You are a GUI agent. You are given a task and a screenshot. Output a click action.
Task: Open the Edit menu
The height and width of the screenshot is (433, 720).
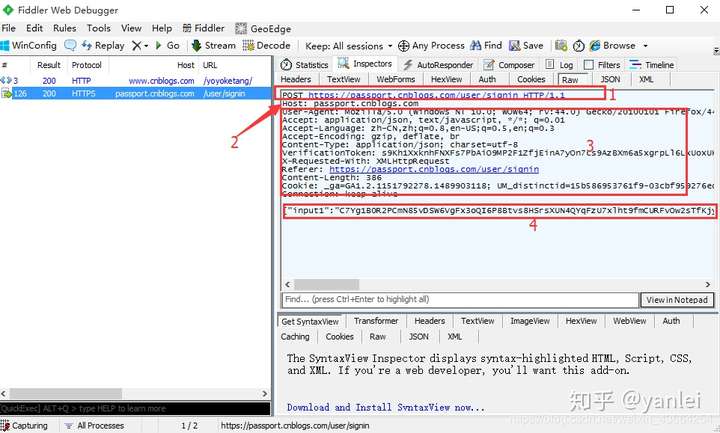(x=34, y=28)
